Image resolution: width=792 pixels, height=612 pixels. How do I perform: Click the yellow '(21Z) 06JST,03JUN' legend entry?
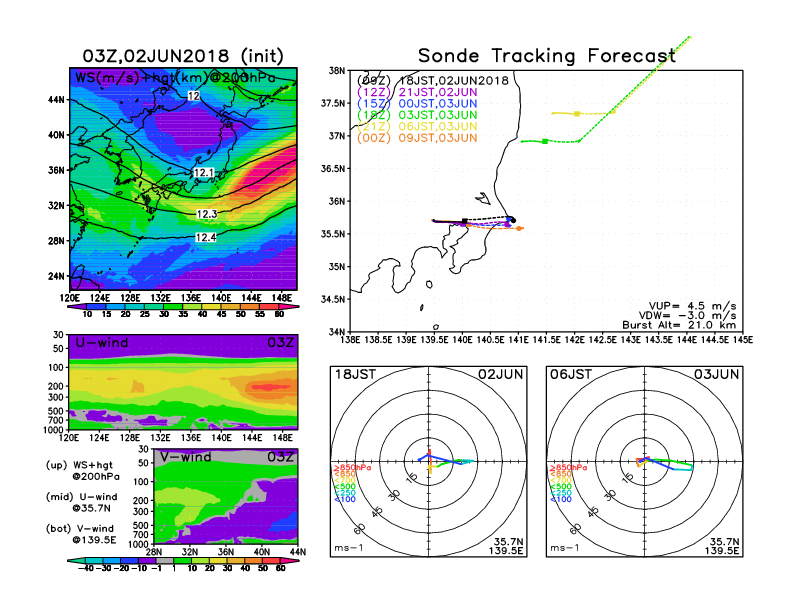pos(417,127)
